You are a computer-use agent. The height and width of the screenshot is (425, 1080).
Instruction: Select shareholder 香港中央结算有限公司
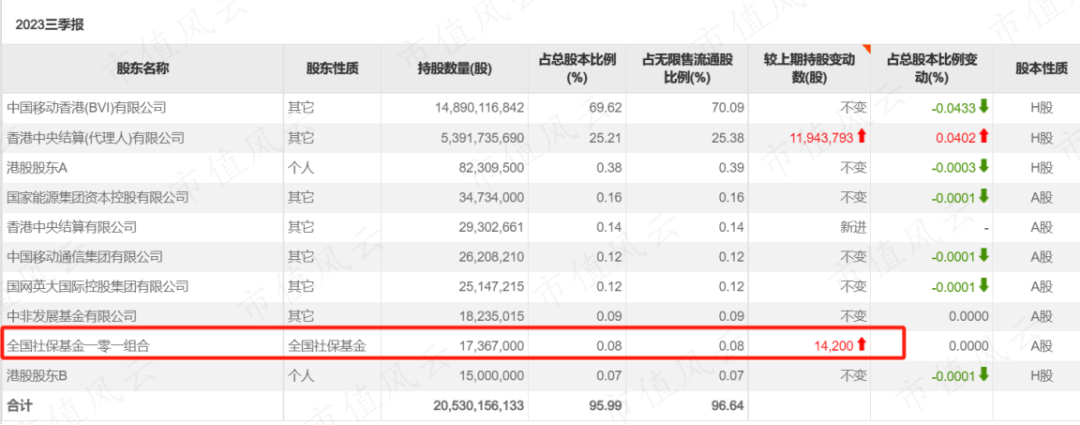point(72,227)
